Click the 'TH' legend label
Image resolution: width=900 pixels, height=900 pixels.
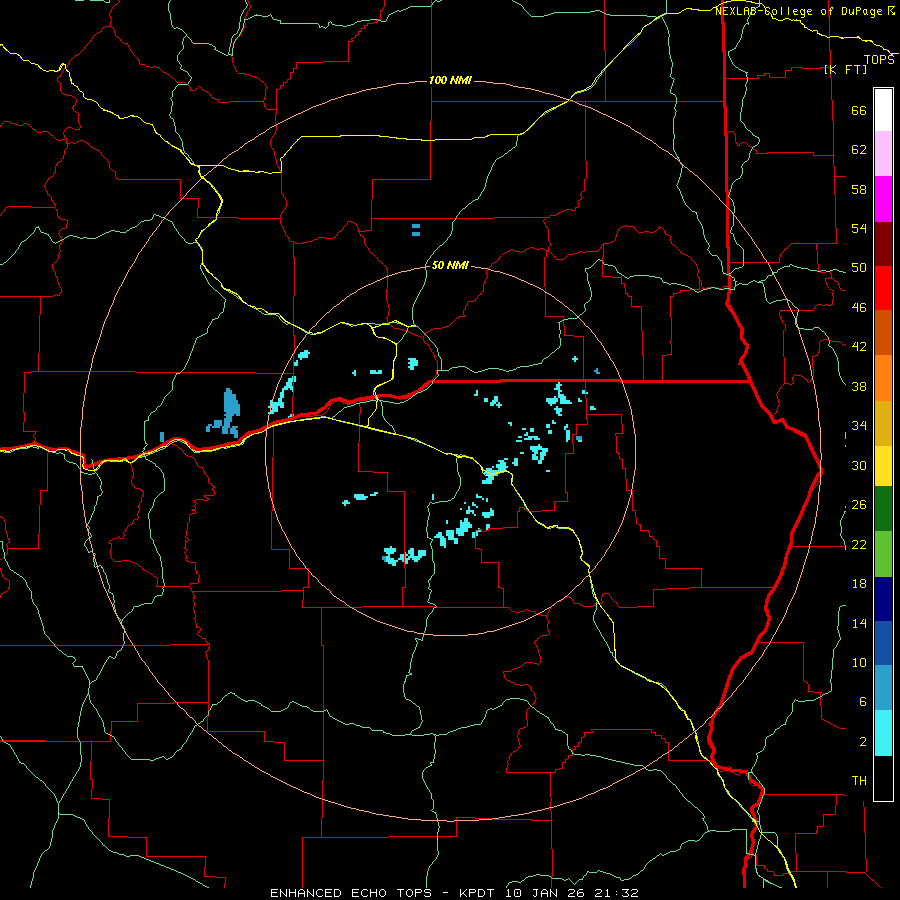[x=859, y=781]
